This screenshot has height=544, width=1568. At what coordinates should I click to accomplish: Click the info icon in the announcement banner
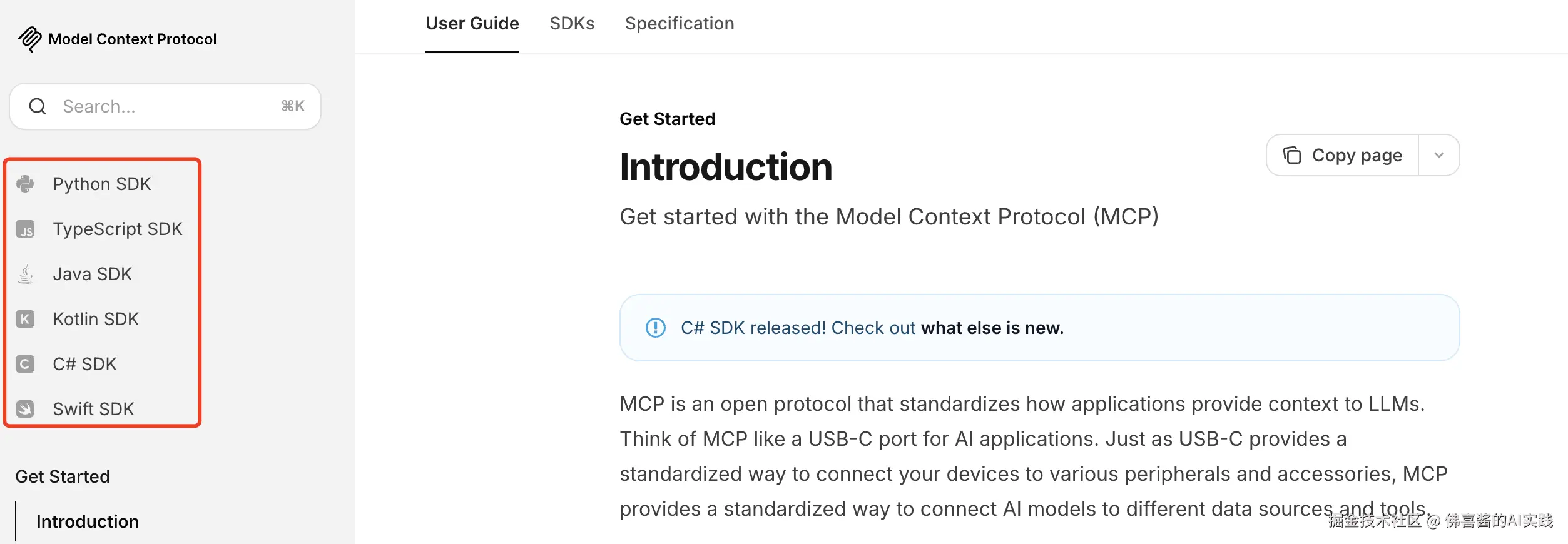click(655, 328)
